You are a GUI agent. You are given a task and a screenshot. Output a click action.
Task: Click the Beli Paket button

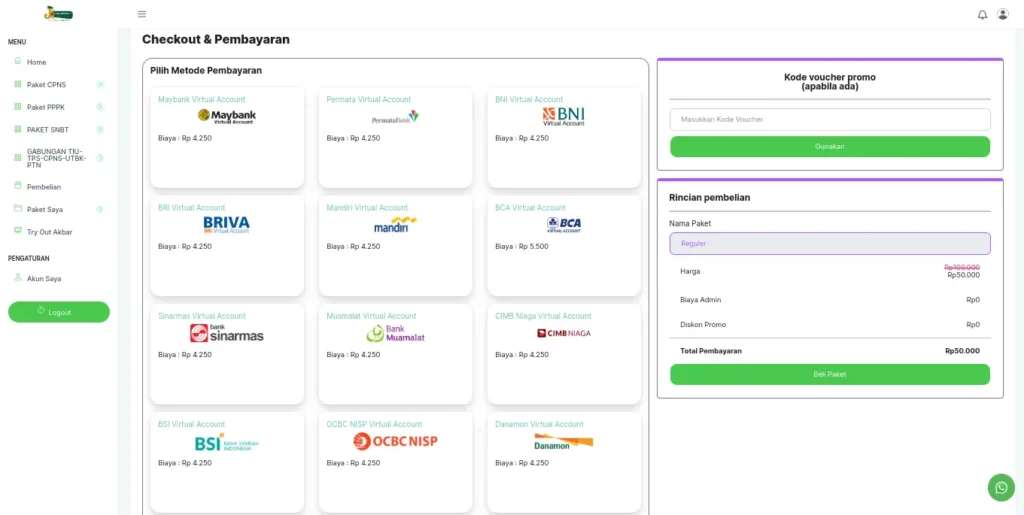pos(829,374)
